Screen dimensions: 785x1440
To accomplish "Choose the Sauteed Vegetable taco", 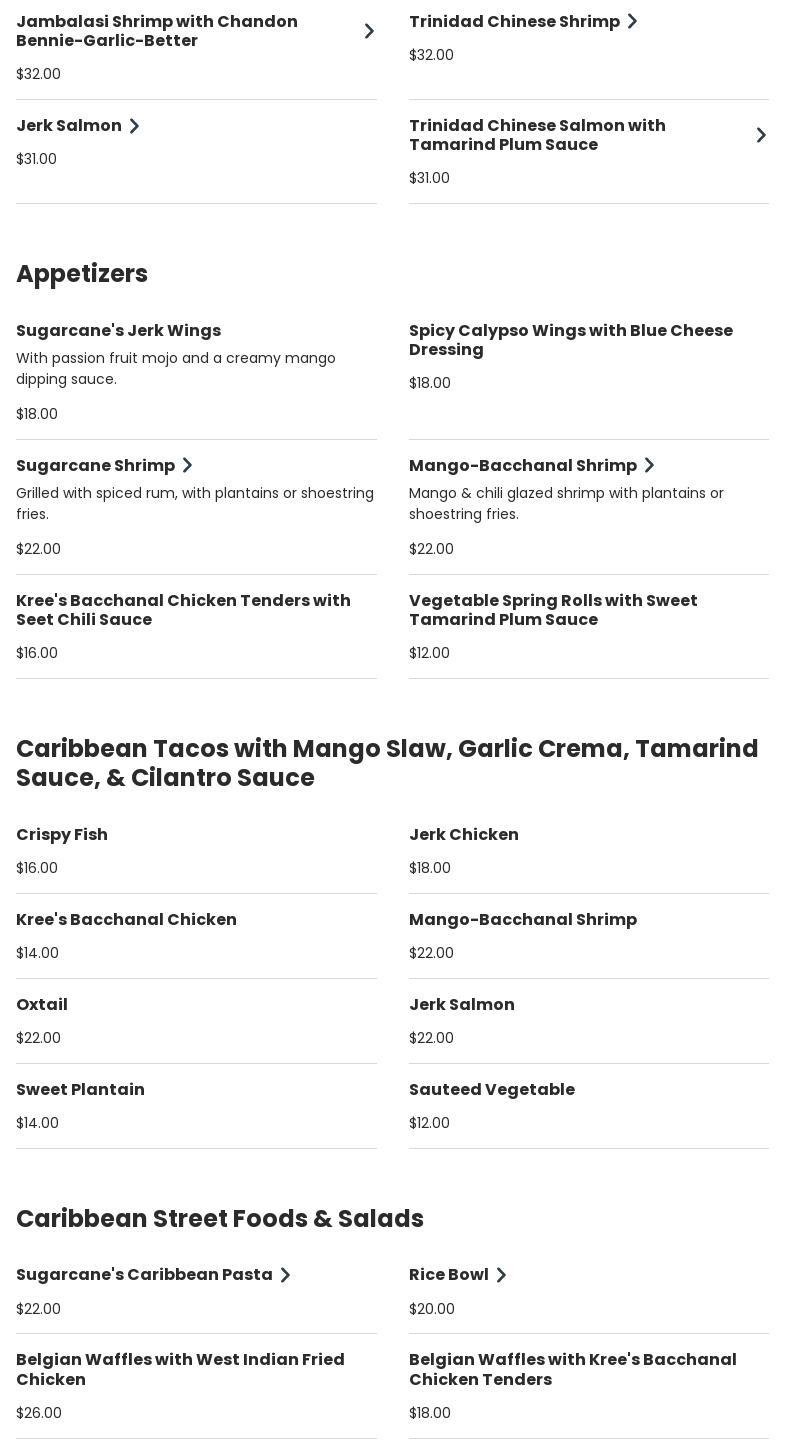I will click(491, 1090).
